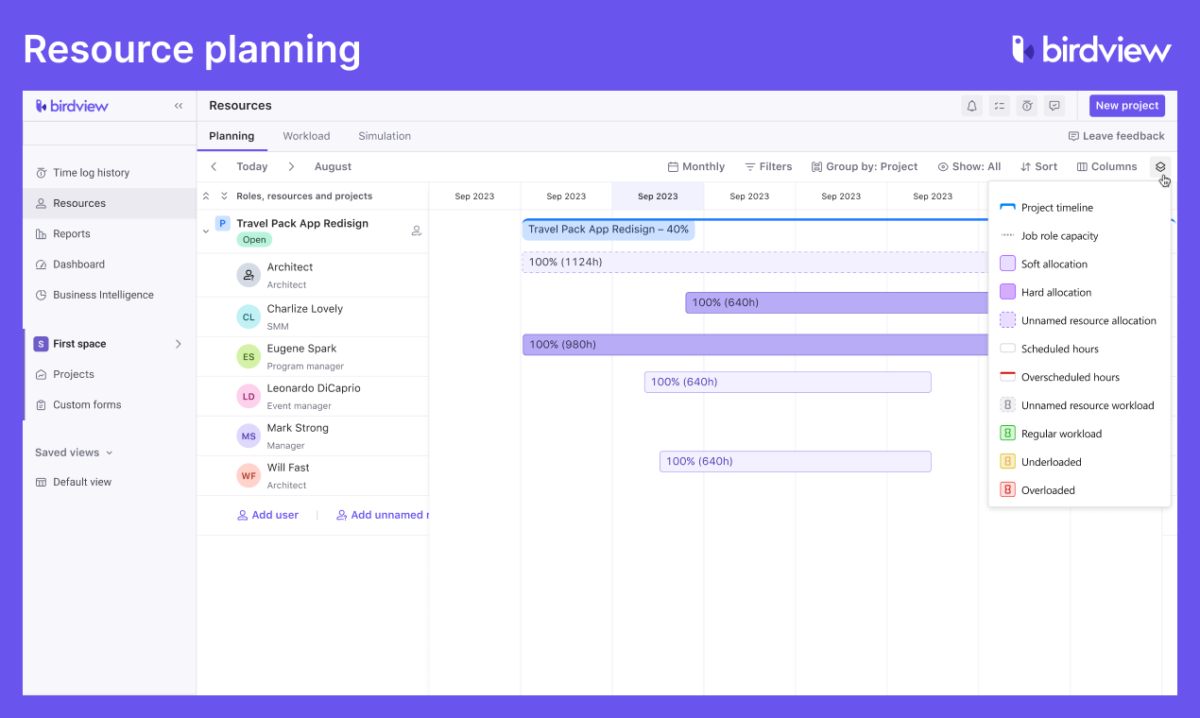Open the Monthly scale dropdown
Screen dimensions: 1200x718
point(696,167)
